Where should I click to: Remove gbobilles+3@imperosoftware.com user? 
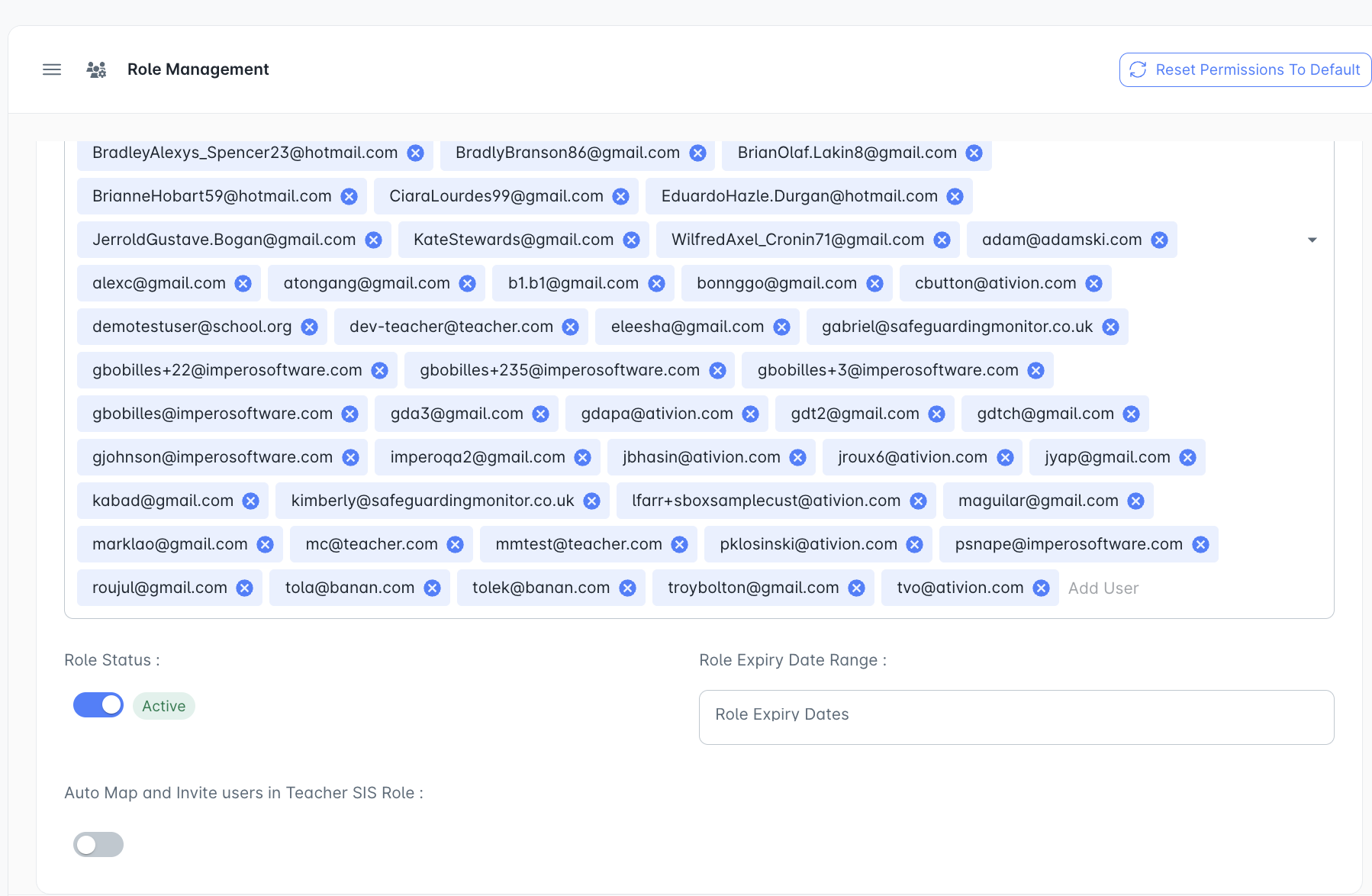pos(1036,371)
